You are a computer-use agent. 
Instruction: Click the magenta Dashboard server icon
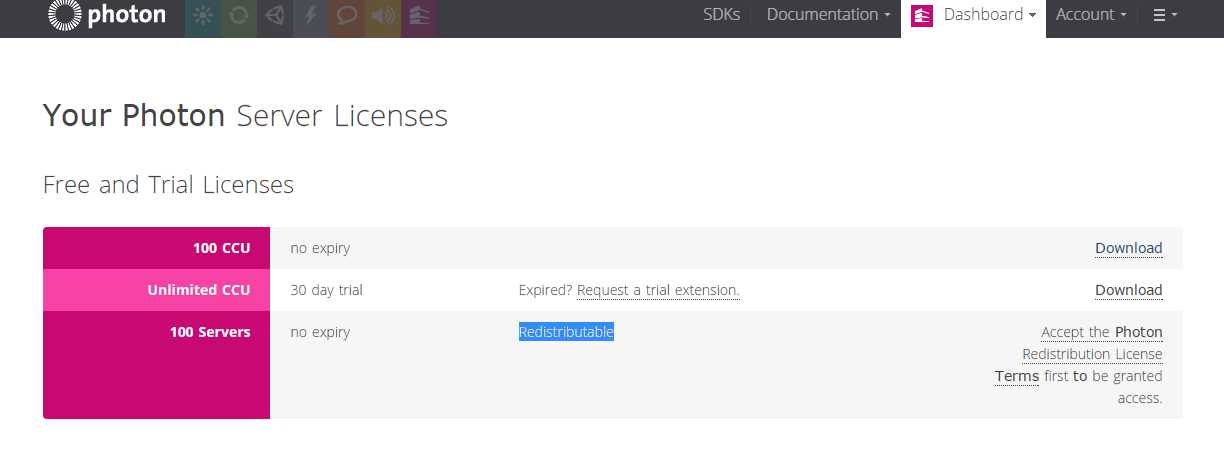[x=922, y=15]
